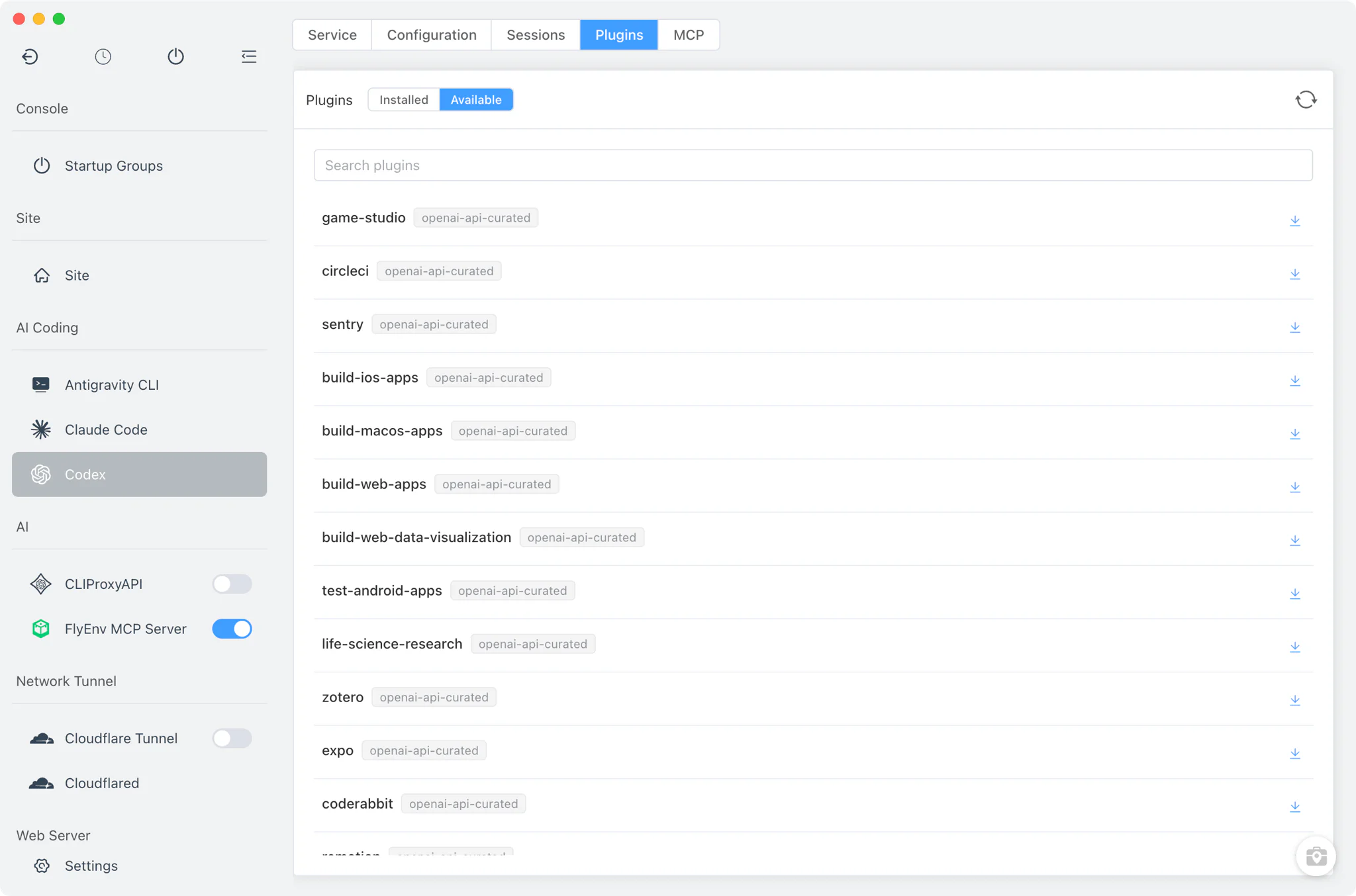Switch to the Service tab

332,34
